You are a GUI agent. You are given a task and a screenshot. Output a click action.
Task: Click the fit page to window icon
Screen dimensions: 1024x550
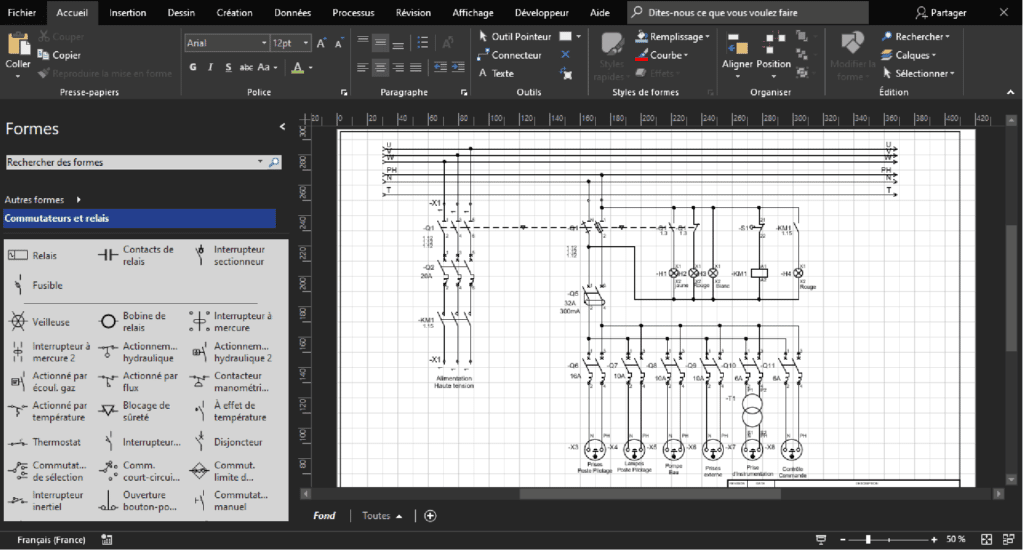coord(986,539)
